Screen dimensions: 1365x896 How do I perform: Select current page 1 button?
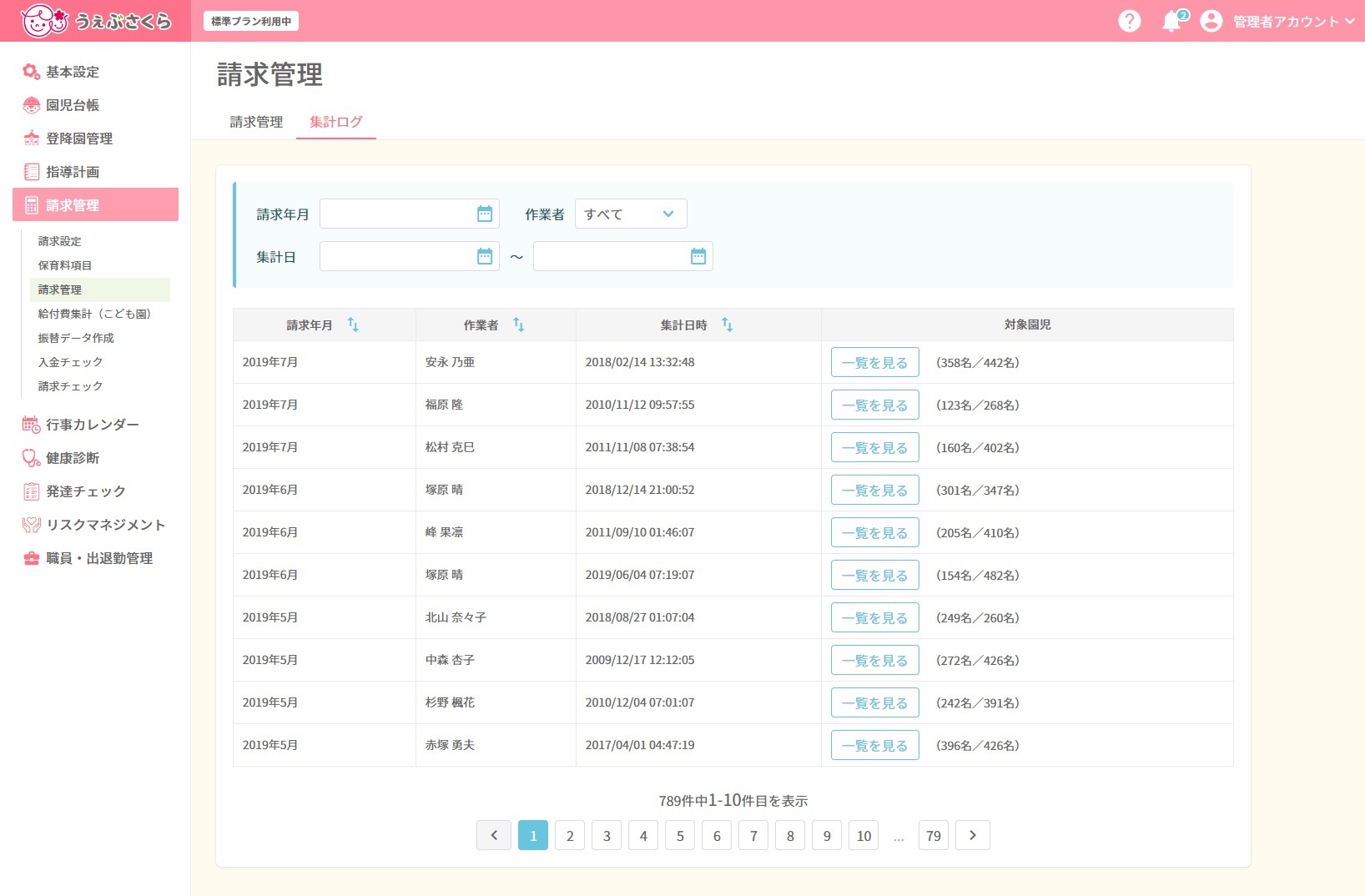pyautogui.click(x=533, y=835)
